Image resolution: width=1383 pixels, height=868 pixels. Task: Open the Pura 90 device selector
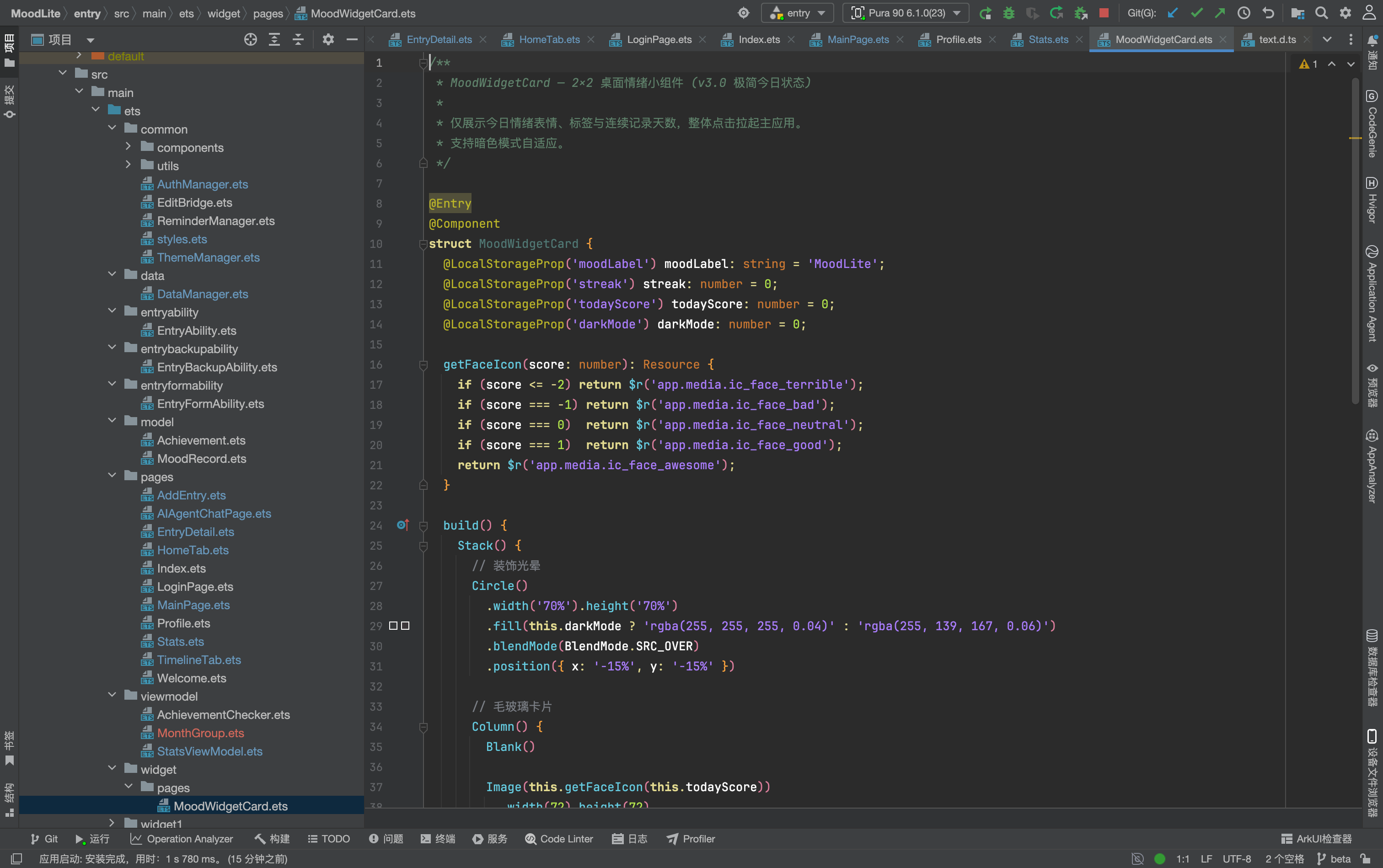coord(906,13)
